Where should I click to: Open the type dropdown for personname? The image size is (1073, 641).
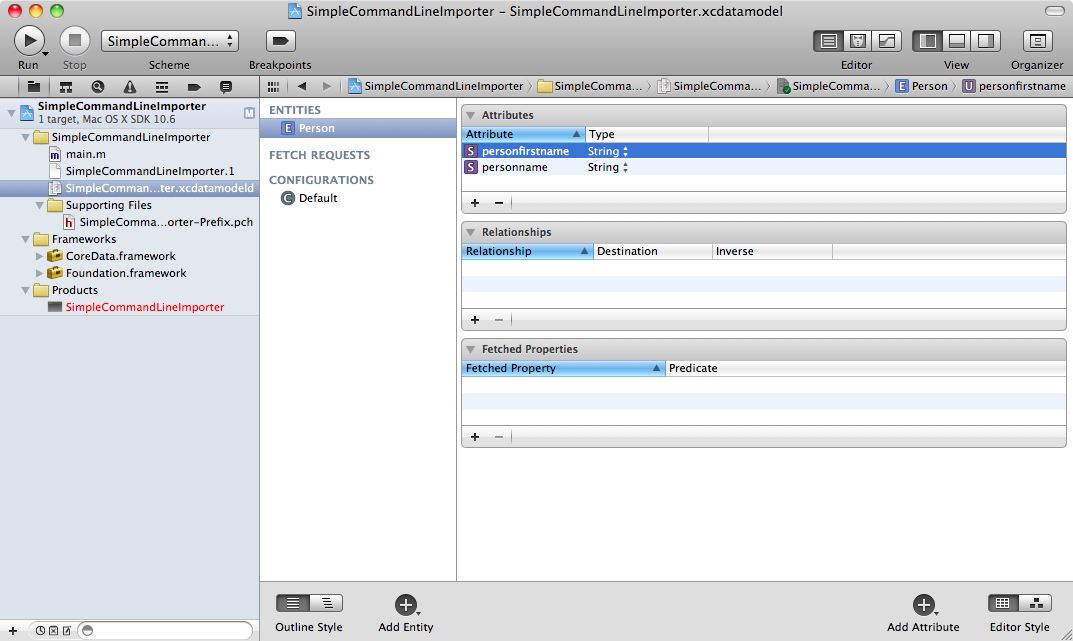(x=625, y=168)
